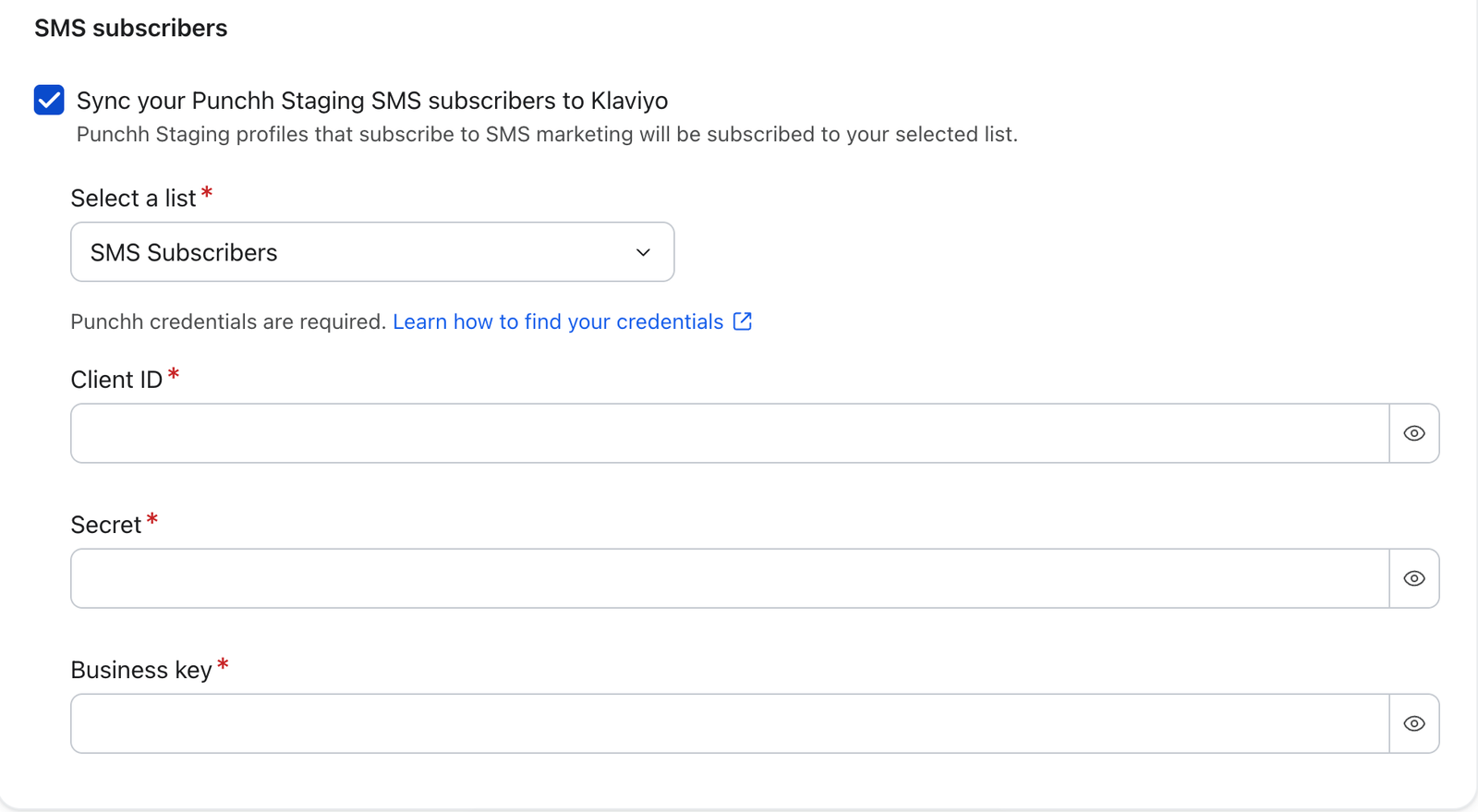
Task: Click the "SMS subscribers" section heading
Action: pyautogui.click(x=131, y=28)
